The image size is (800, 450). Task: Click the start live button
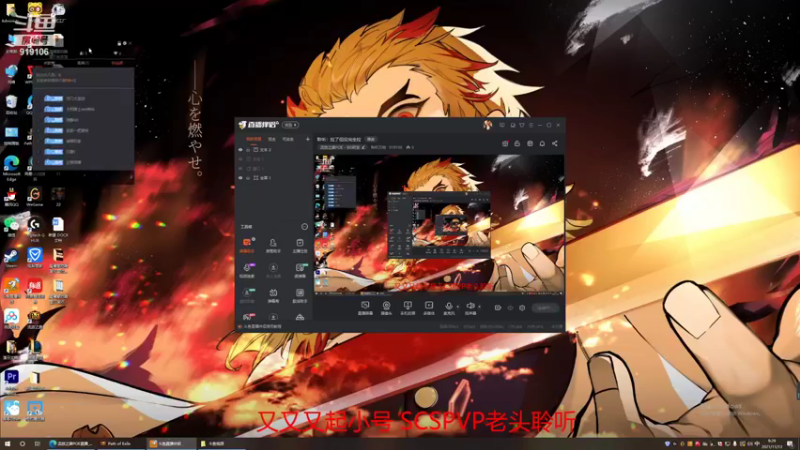tap(545, 308)
